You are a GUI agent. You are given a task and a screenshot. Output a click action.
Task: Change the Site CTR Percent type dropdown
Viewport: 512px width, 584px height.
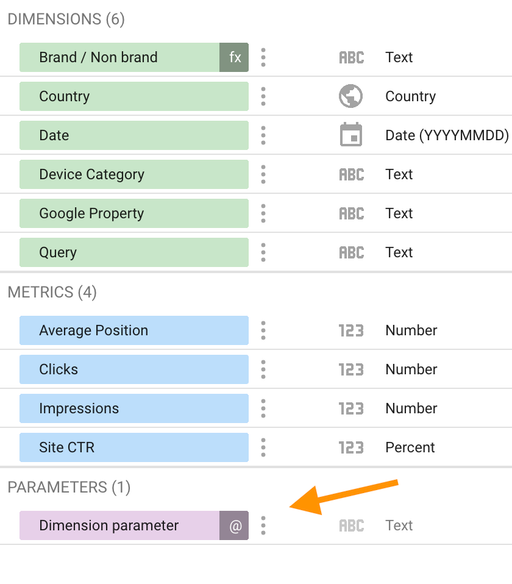(x=410, y=447)
